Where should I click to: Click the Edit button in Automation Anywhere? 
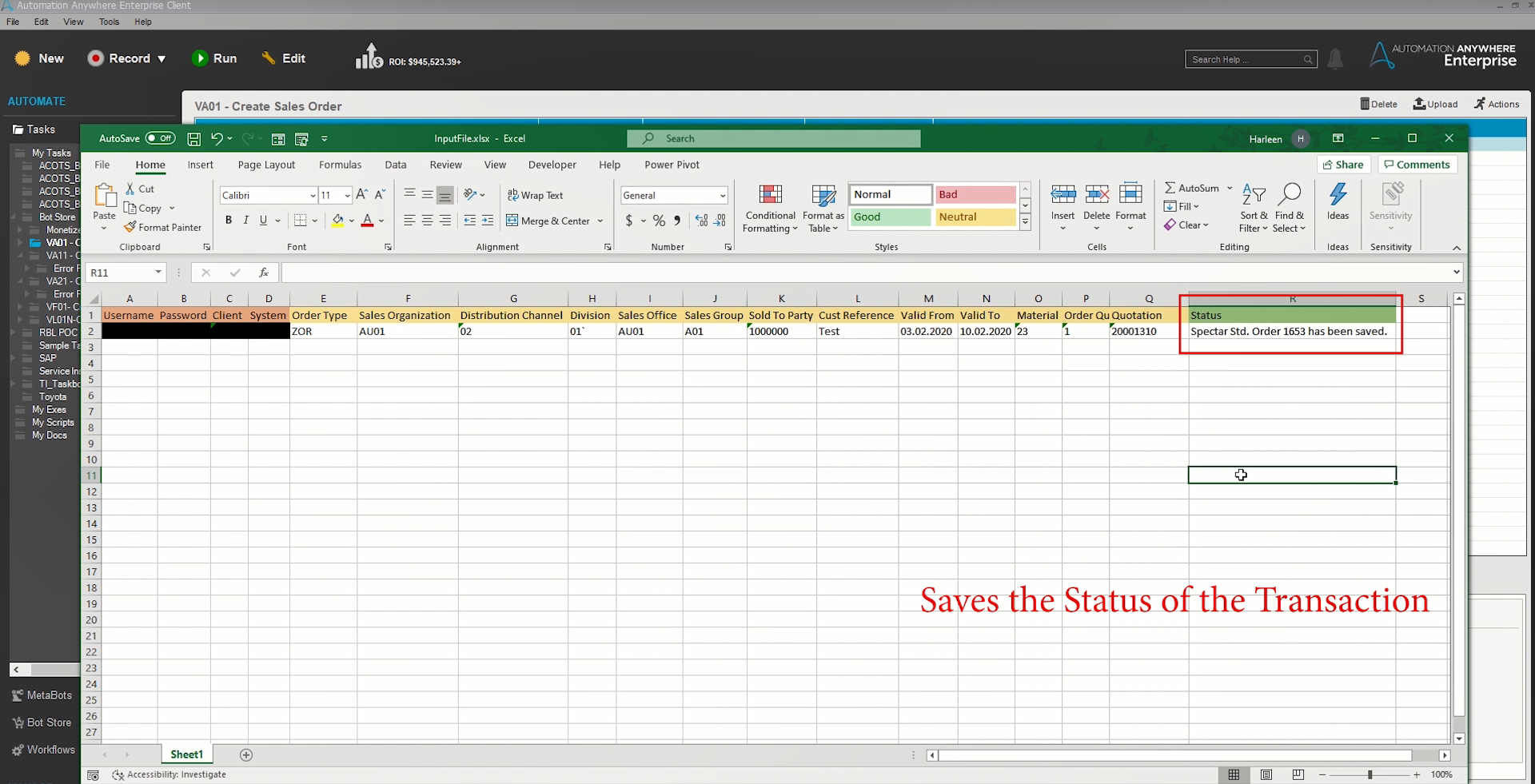283,58
